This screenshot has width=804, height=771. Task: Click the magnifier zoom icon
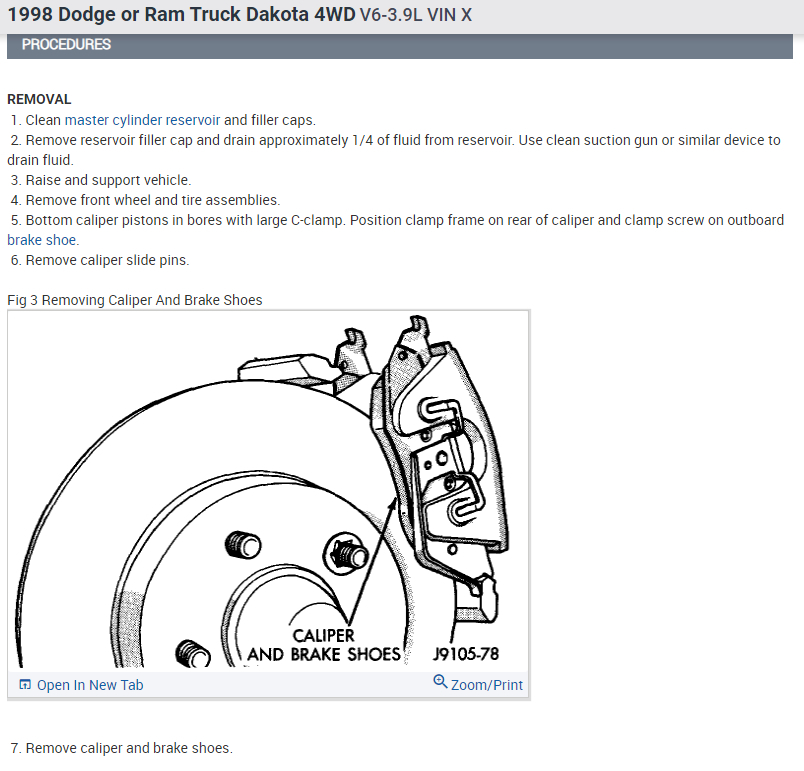(x=440, y=682)
